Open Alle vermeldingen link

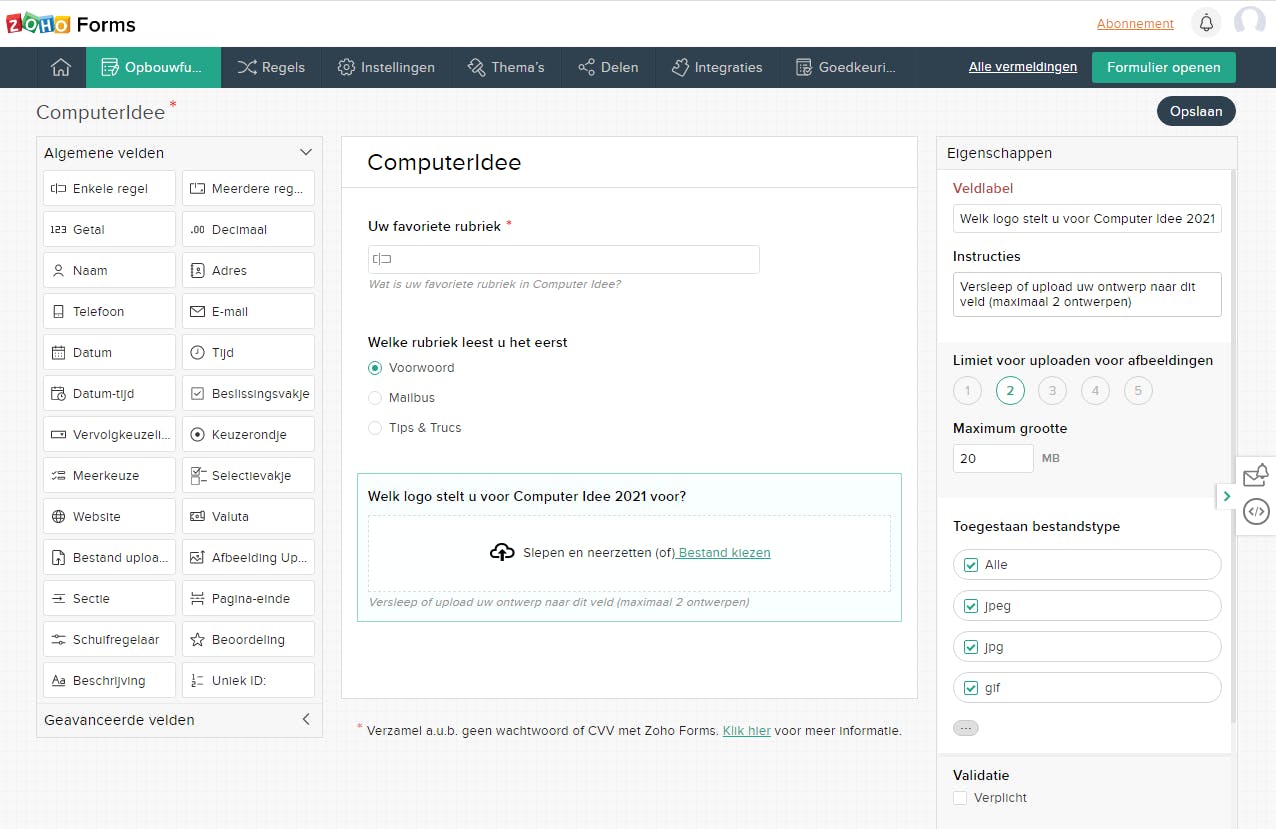point(1023,67)
